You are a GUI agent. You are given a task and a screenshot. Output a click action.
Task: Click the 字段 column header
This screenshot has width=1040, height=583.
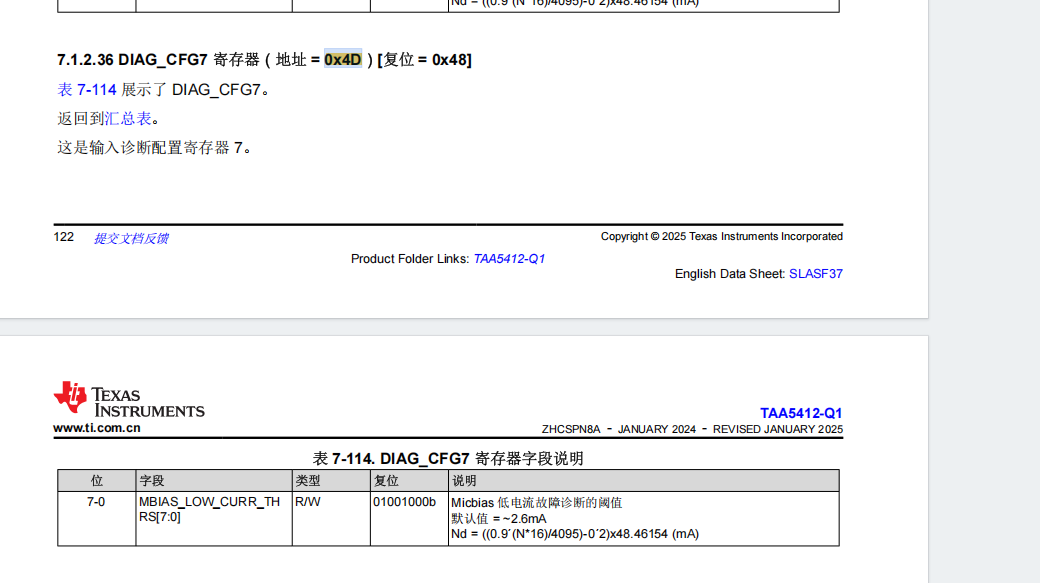(214, 481)
